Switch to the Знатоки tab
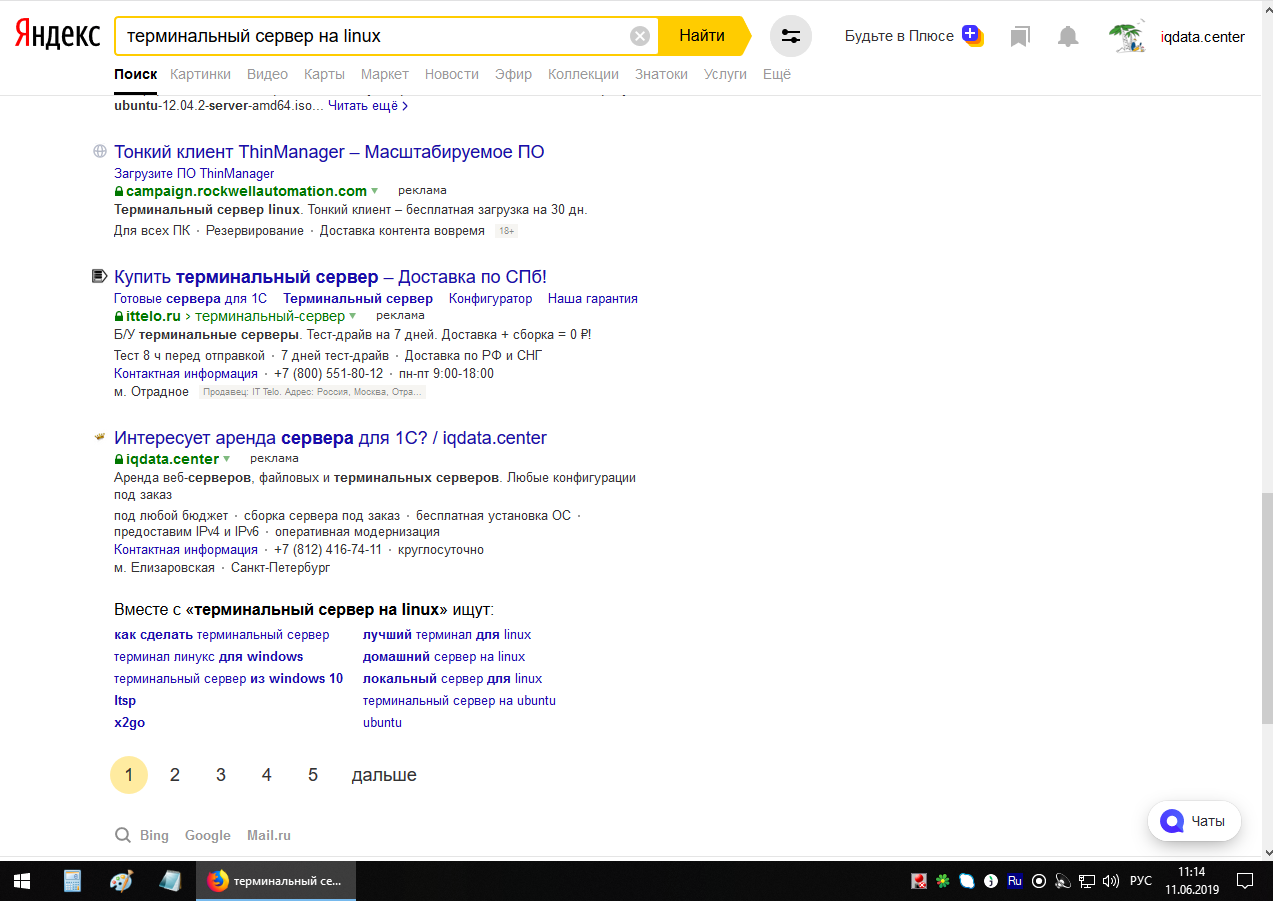1273x901 pixels. [661, 74]
